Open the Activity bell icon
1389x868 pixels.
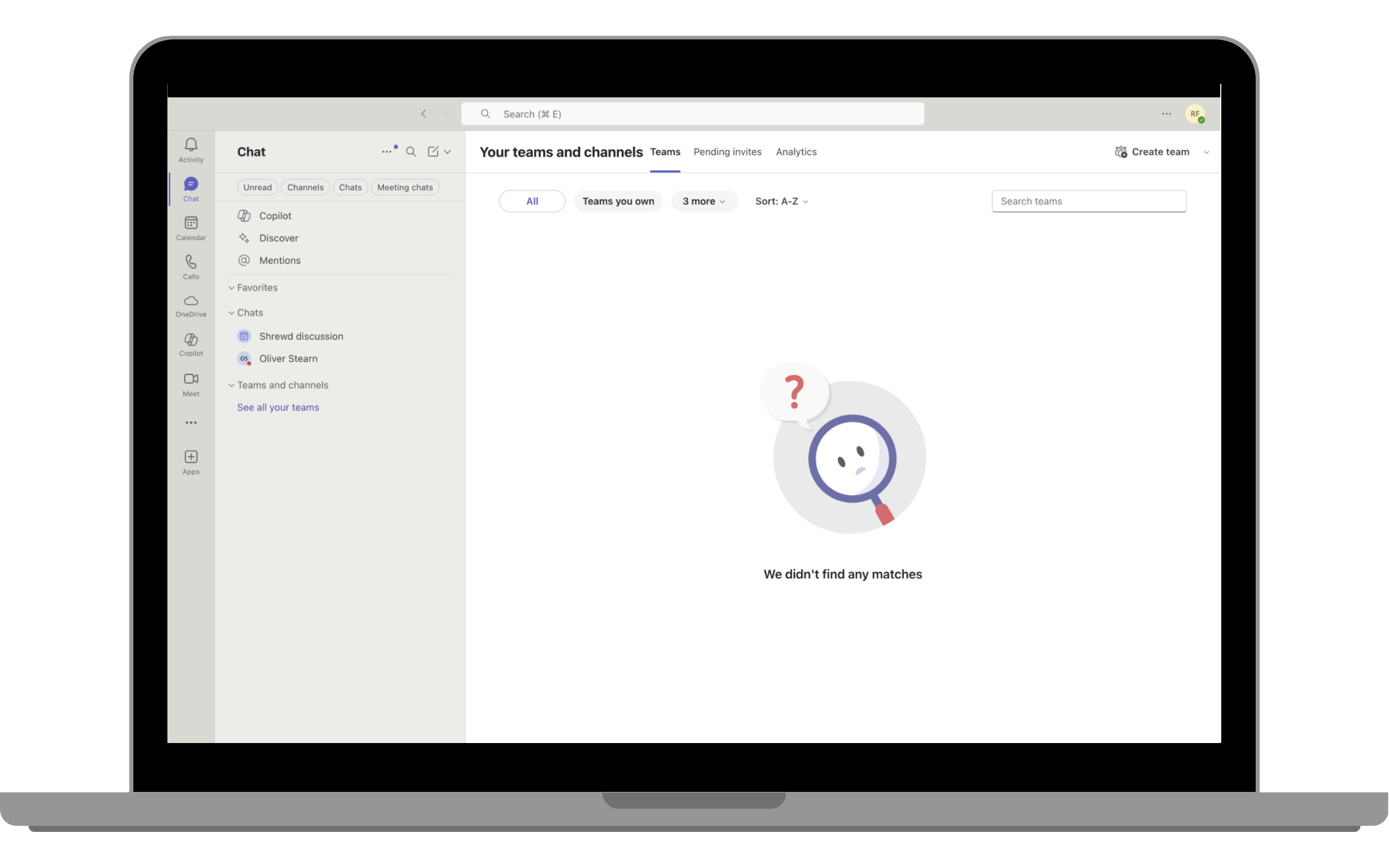point(191,149)
